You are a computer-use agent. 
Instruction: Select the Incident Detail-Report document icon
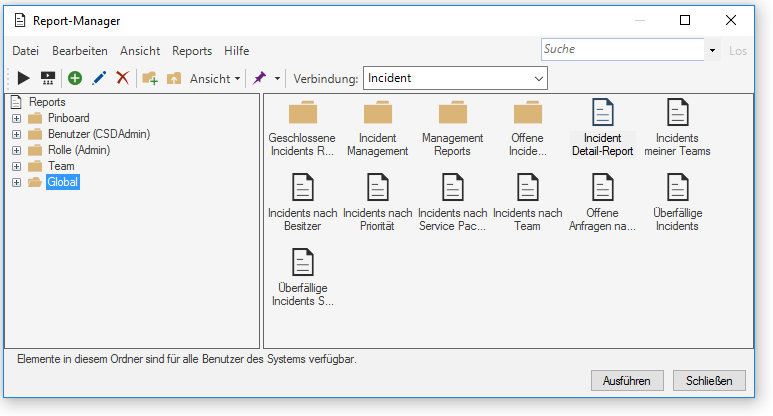click(602, 112)
